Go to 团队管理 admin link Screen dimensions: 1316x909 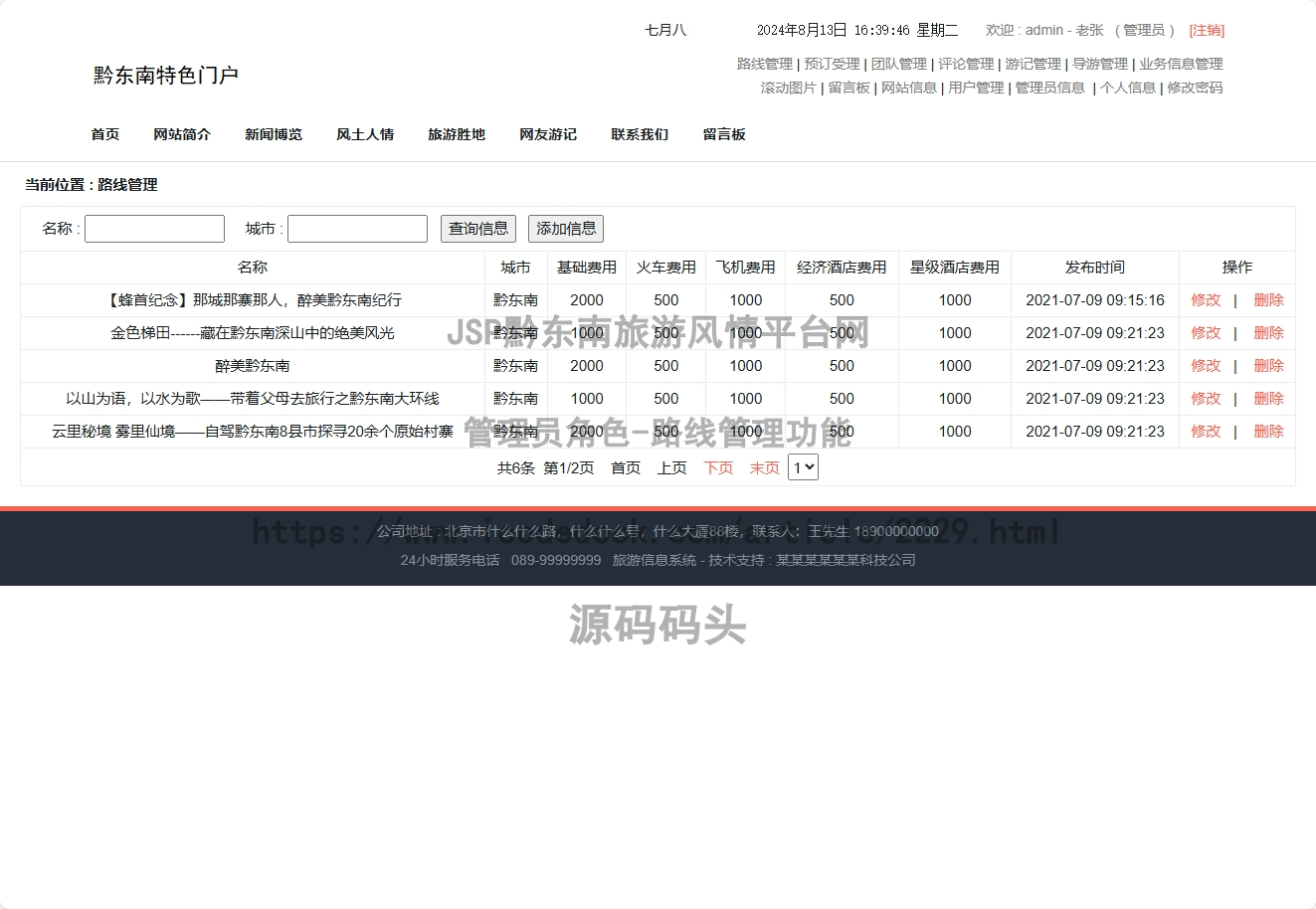coord(899,64)
